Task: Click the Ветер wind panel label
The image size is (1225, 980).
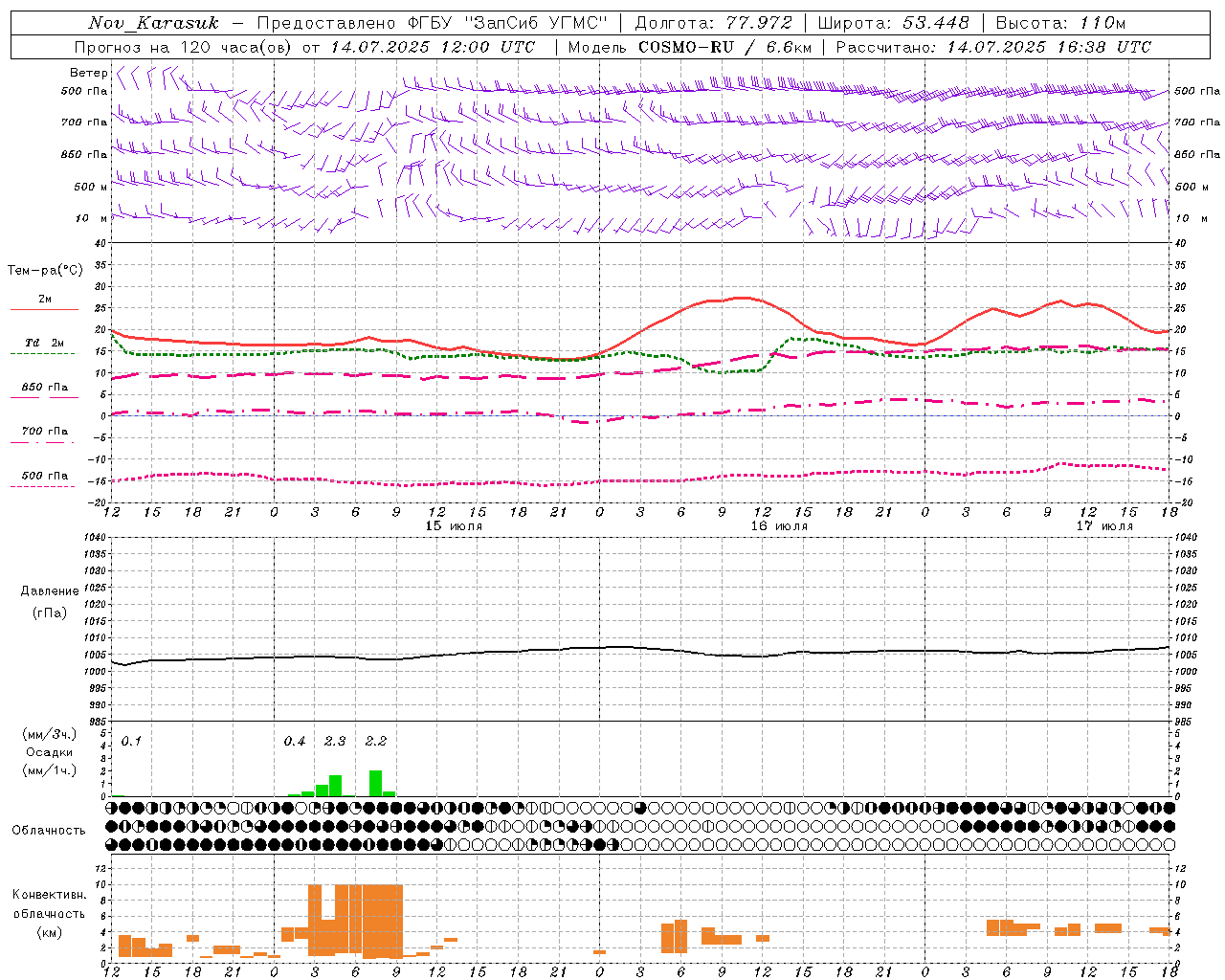Action: tap(88, 73)
